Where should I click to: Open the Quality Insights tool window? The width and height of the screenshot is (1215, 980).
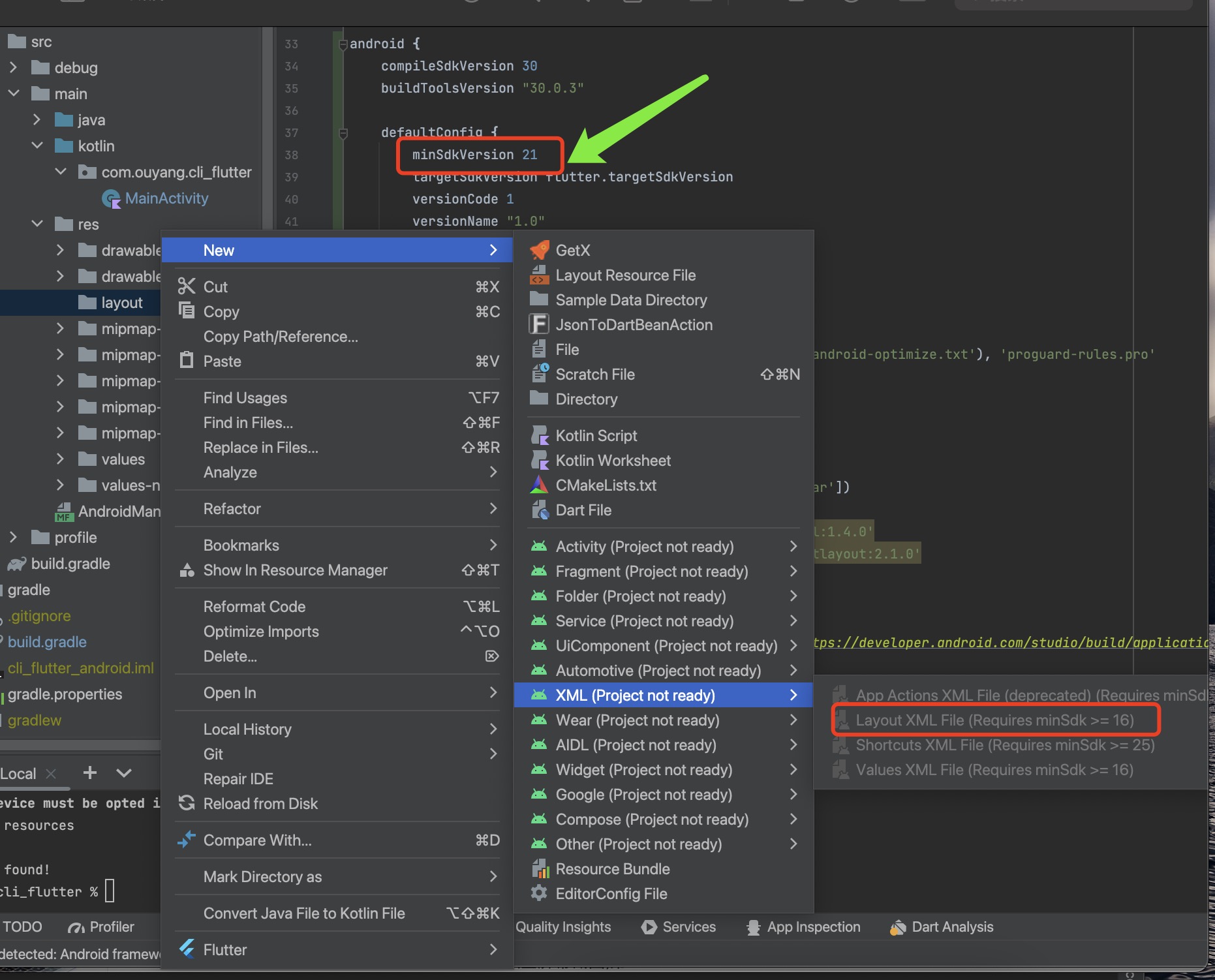point(563,927)
